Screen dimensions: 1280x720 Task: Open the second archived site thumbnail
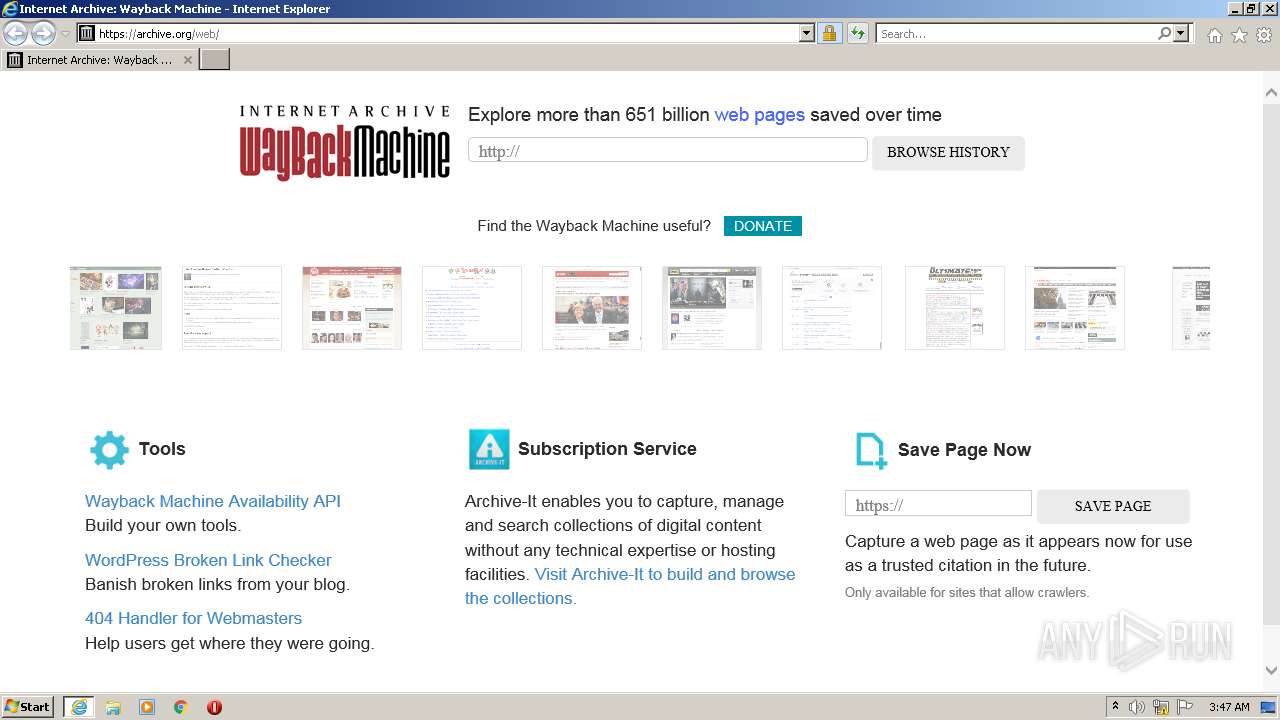click(x=232, y=308)
